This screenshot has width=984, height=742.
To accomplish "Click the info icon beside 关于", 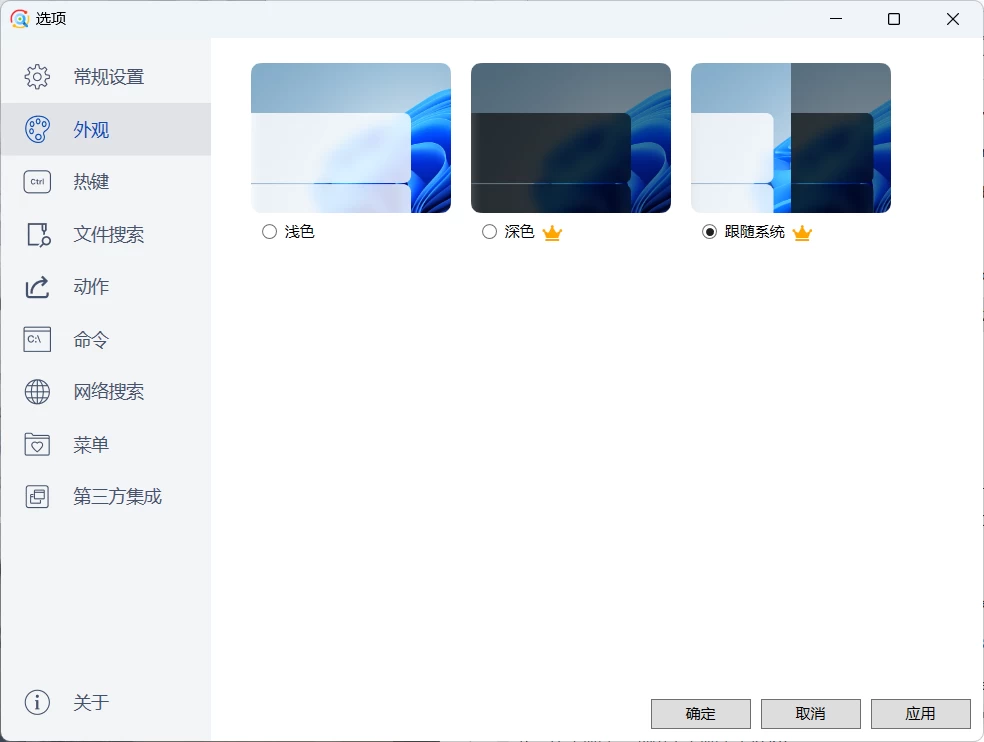I will tap(37, 702).
